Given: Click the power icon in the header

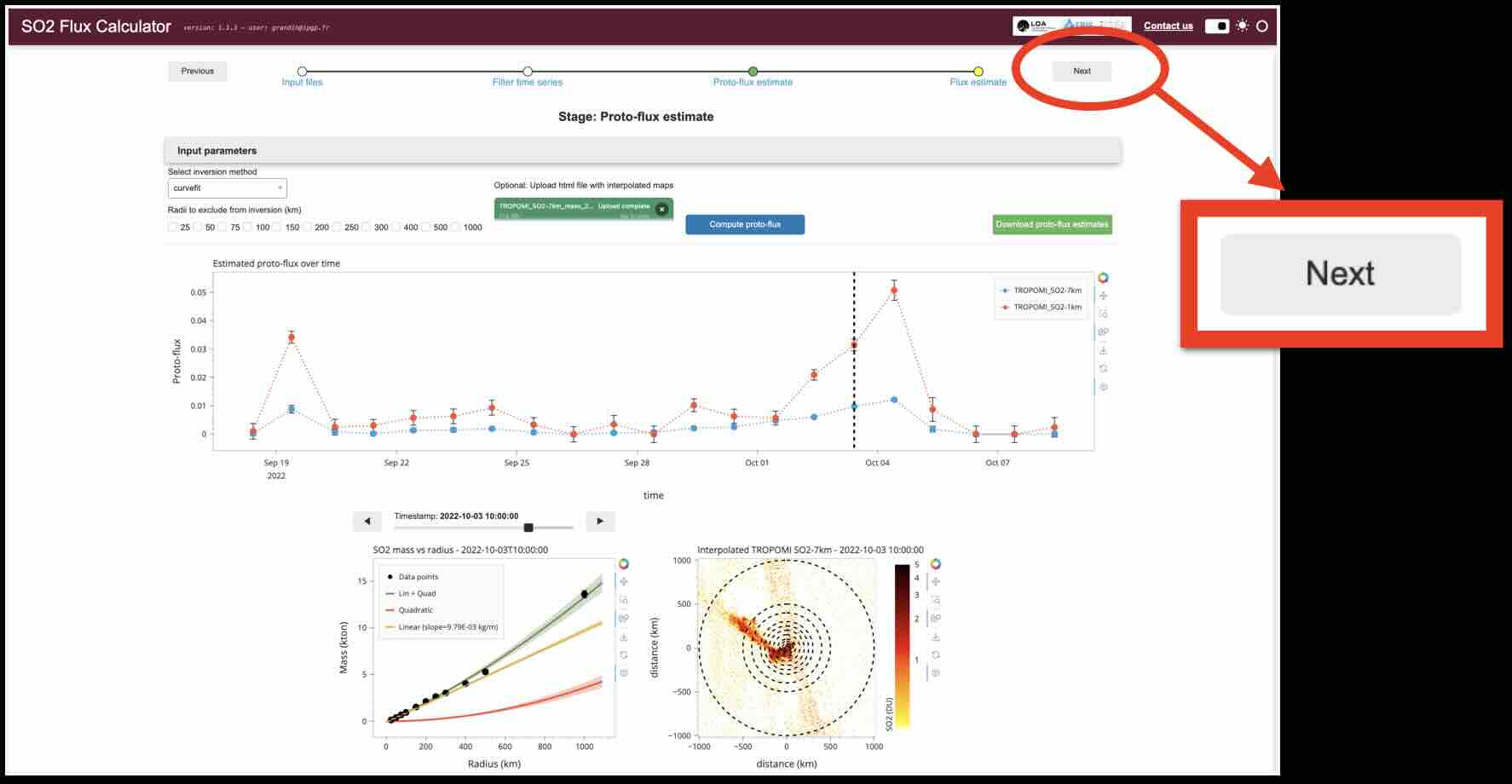Looking at the screenshot, I should (1262, 26).
